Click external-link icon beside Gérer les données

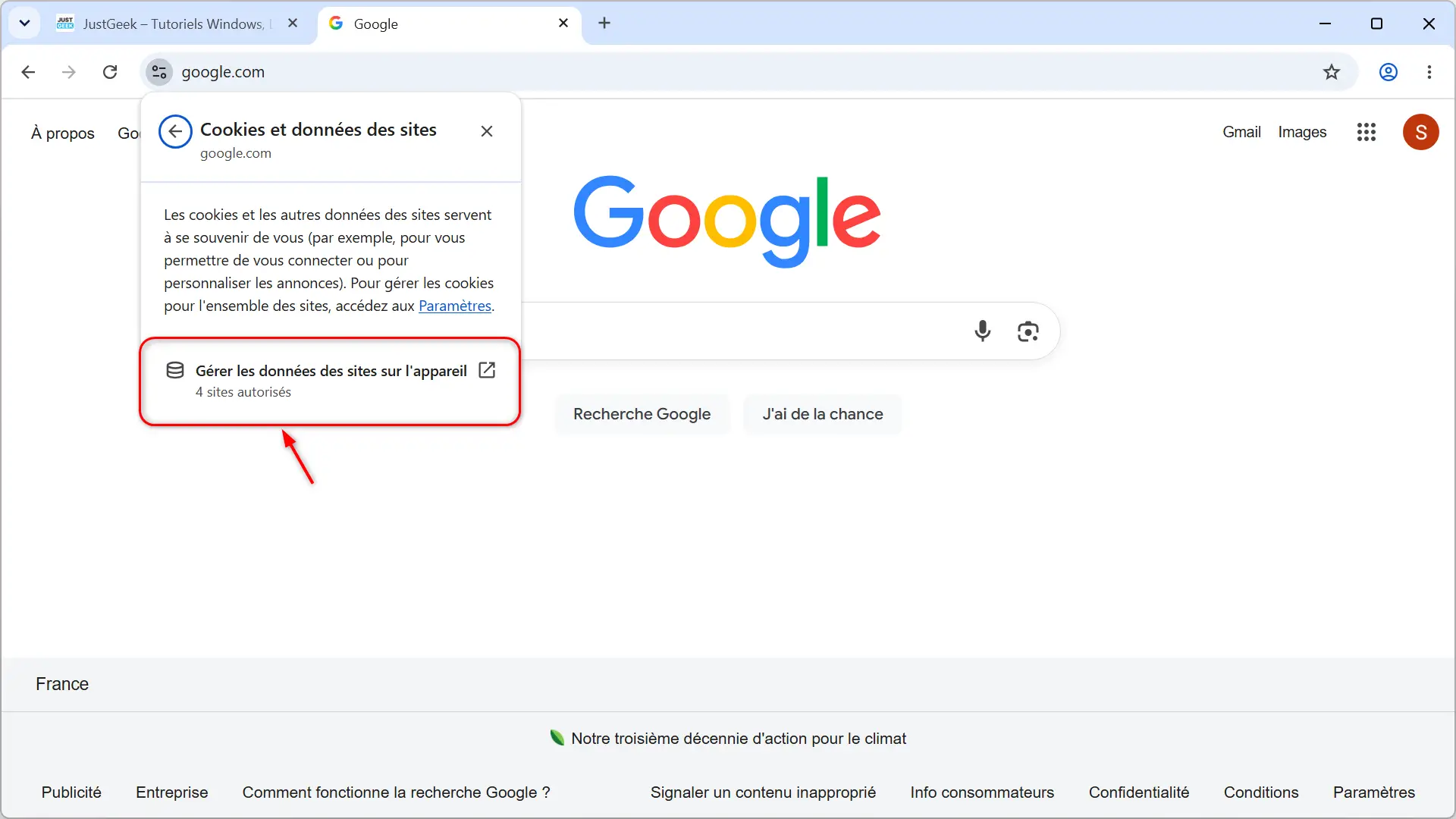487,370
